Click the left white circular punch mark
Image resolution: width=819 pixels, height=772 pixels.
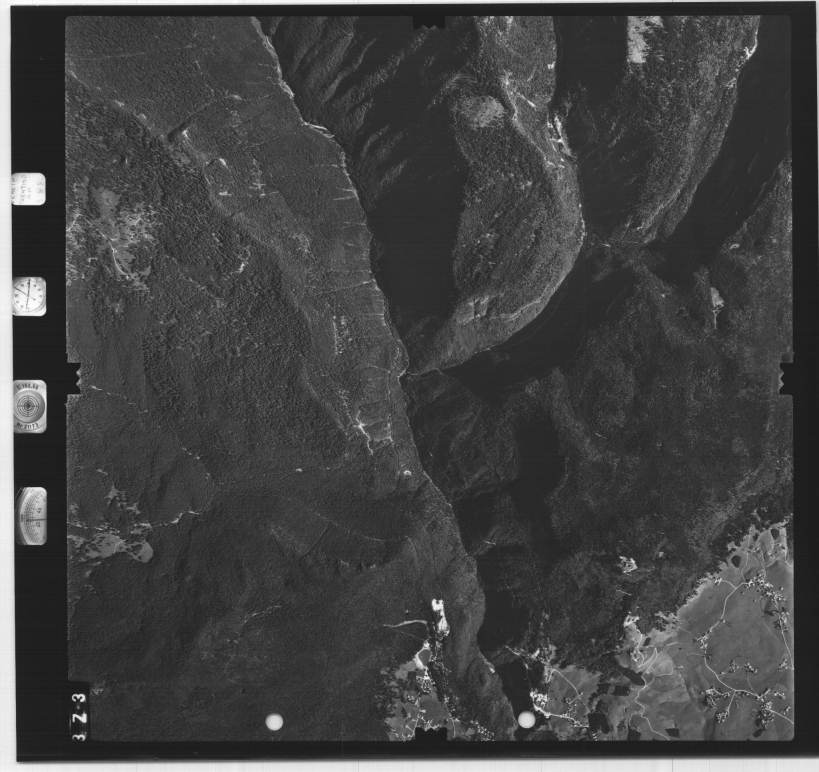coord(274,721)
